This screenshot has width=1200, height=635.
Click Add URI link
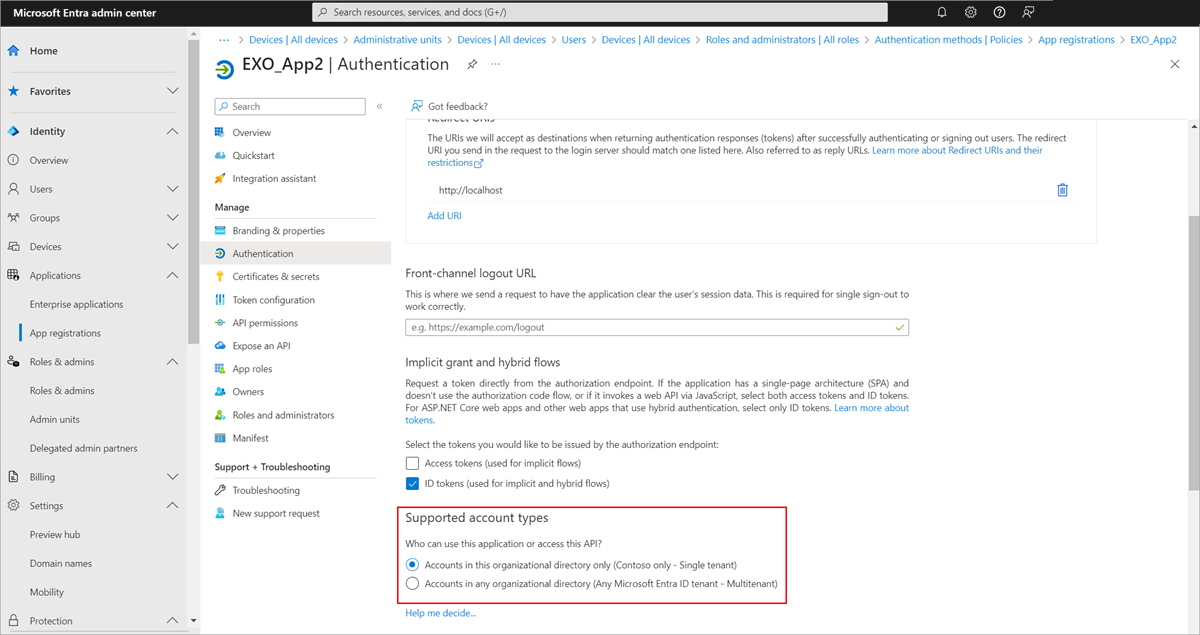pyautogui.click(x=444, y=215)
